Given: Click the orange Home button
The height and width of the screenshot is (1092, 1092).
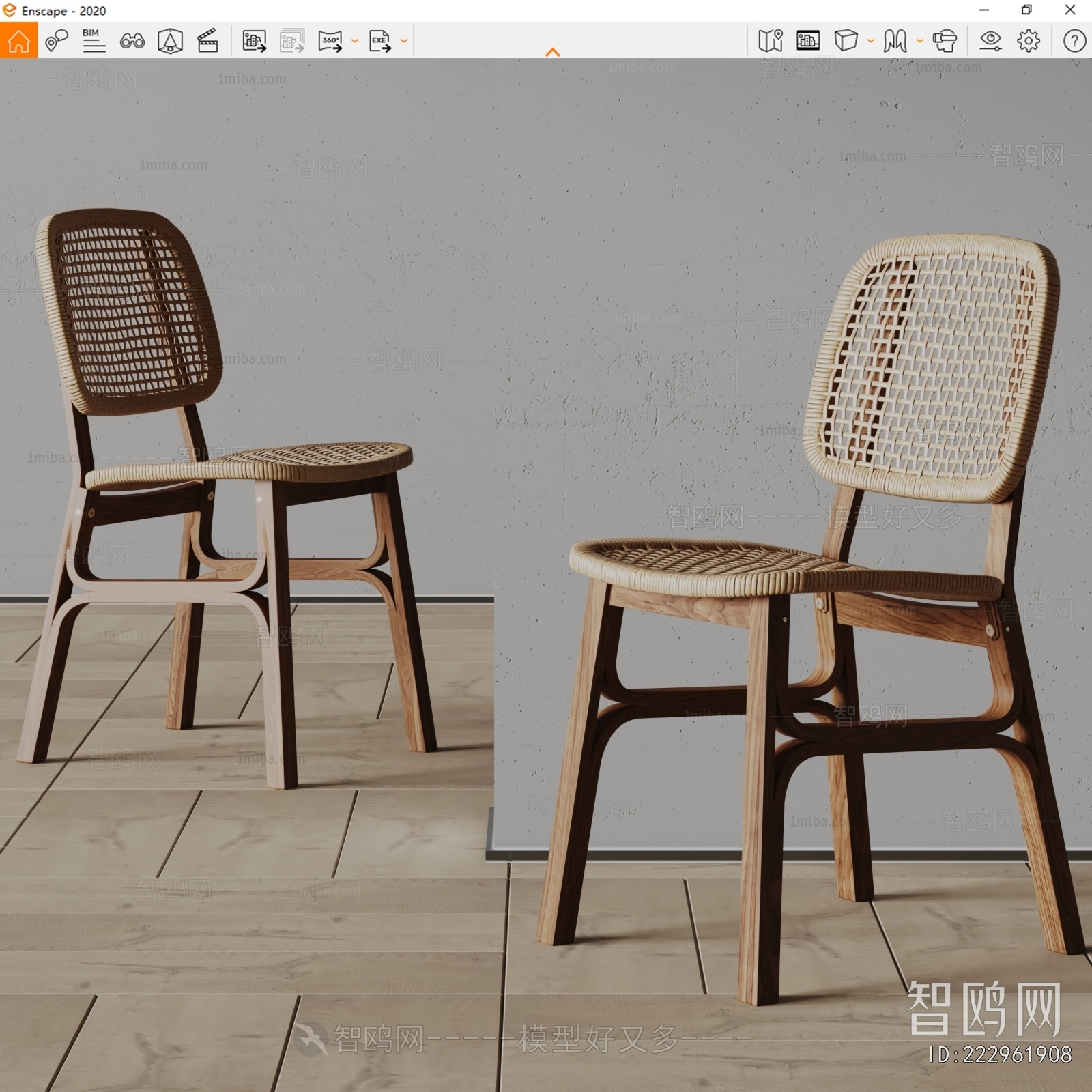Looking at the screenshot, I should pyautogui.click(x=18, y=40).
